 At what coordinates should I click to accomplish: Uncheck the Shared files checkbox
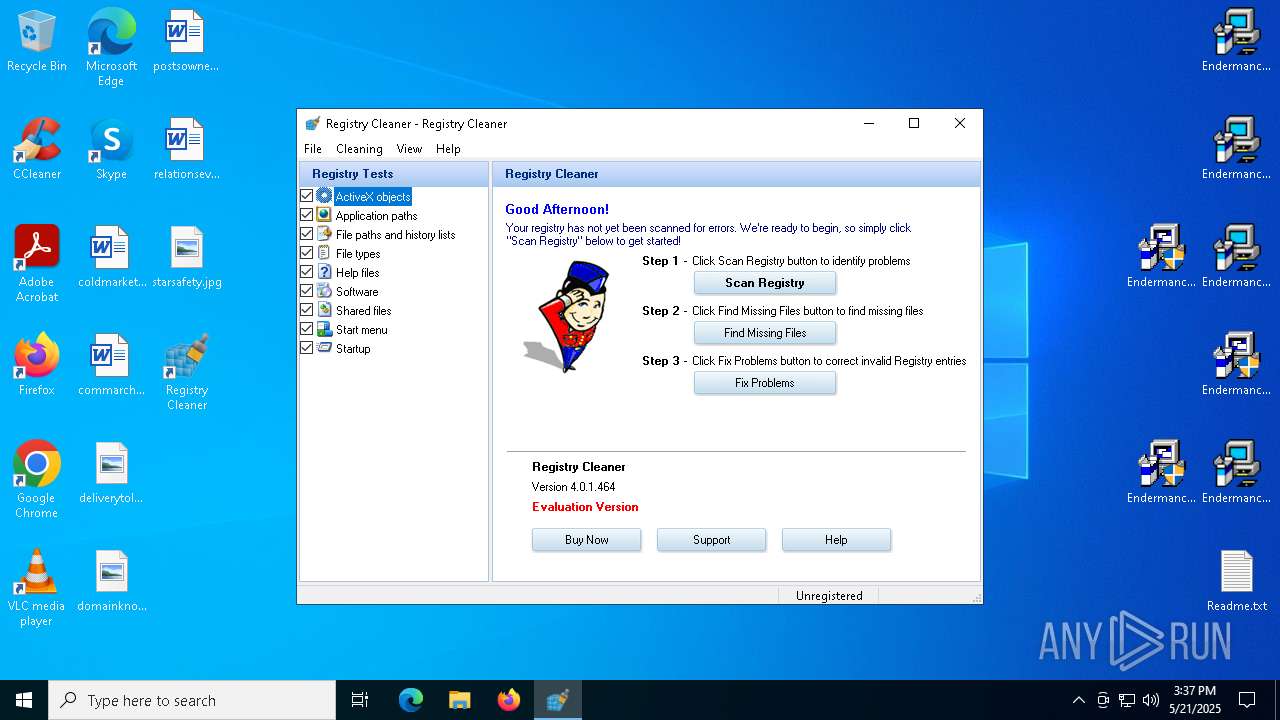coord(307,310)
